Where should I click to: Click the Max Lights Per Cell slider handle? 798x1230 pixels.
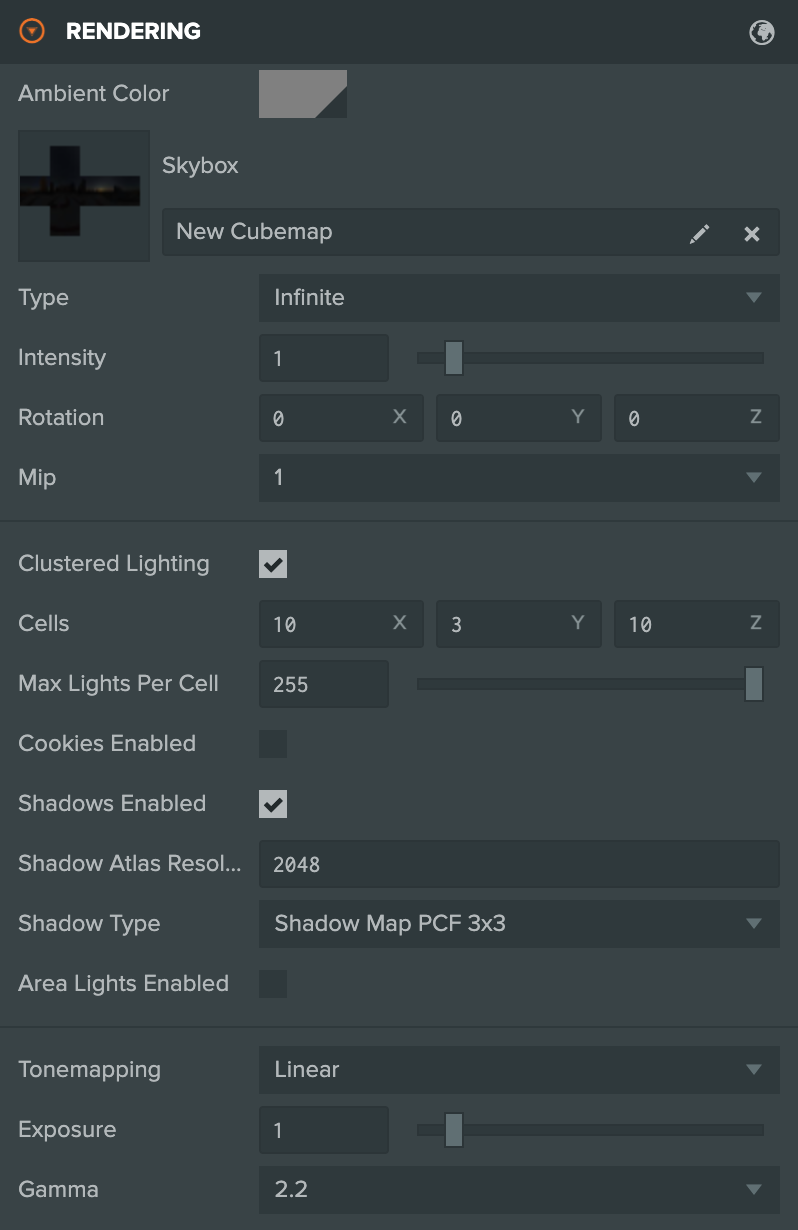(754, 684)
